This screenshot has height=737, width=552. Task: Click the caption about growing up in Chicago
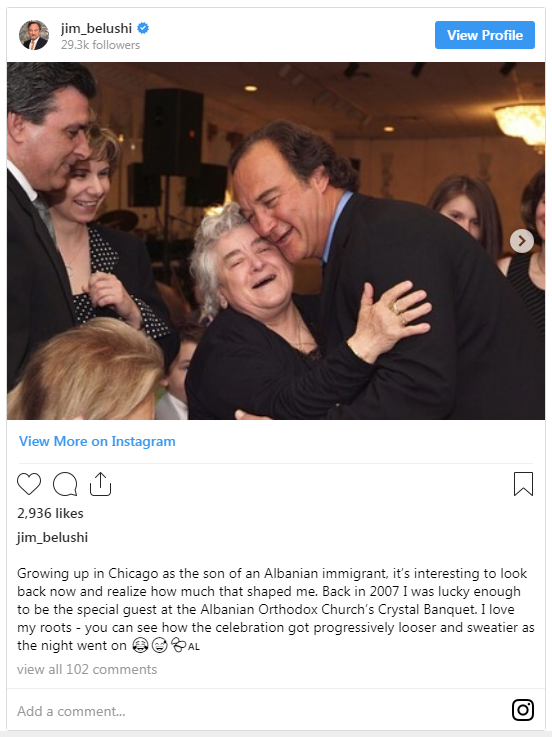pyautogui.click(x=276, y=609)
